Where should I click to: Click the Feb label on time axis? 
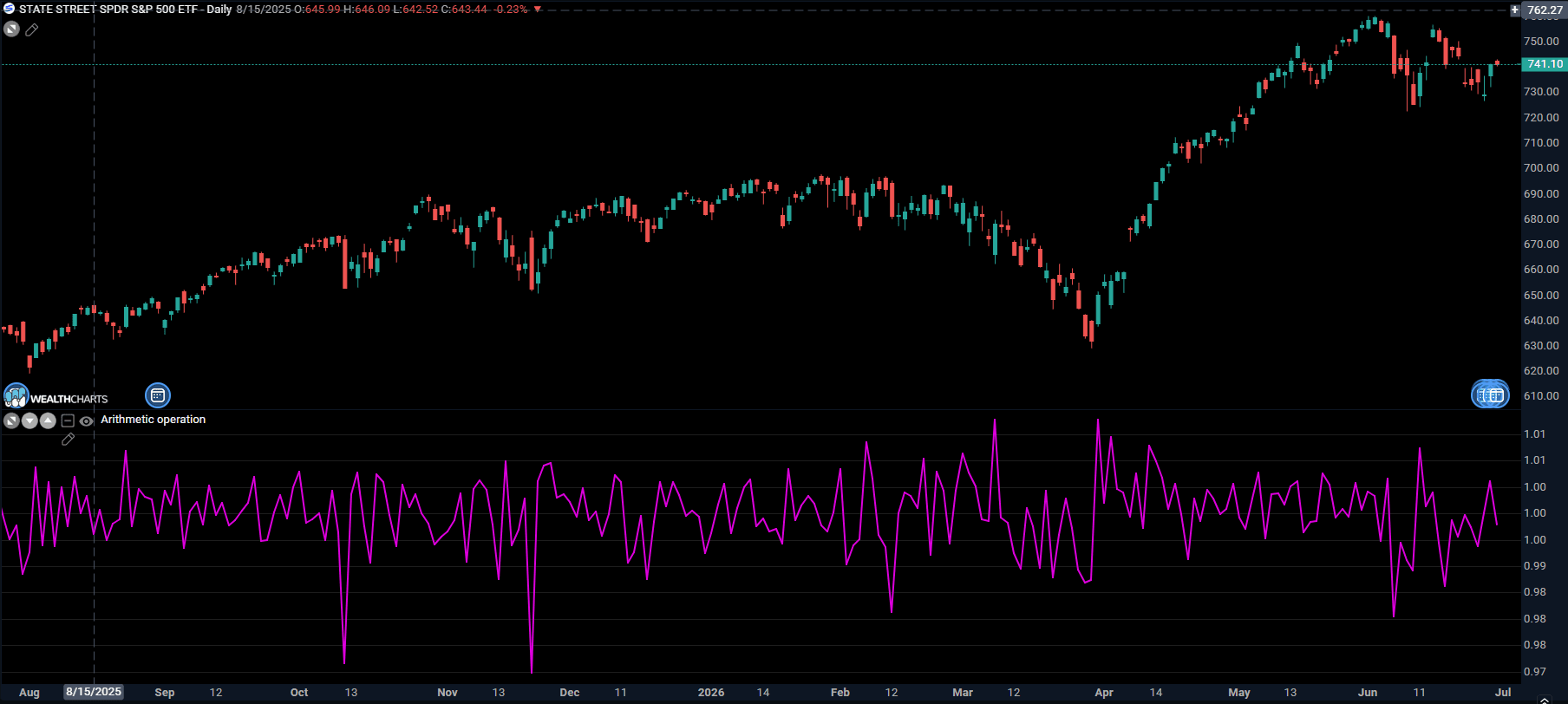(840, 693)
